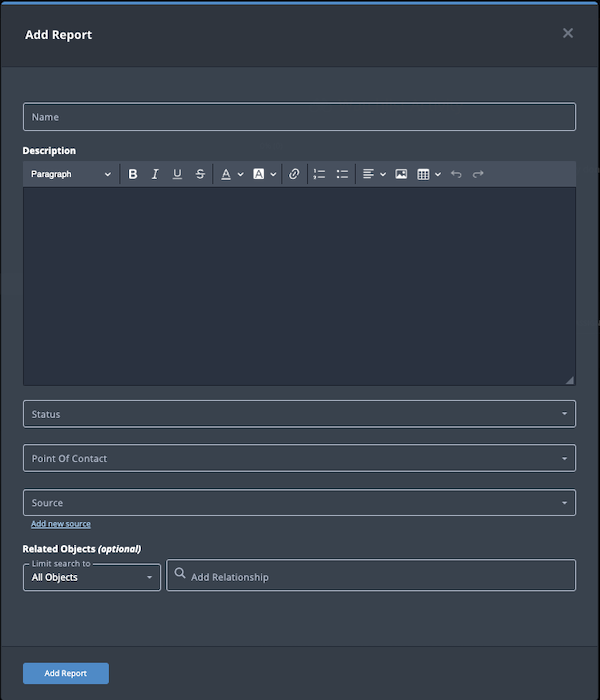Click the Add Relationship search field
The height and width of the screenshot is (700, 600).
pos(371,575)
